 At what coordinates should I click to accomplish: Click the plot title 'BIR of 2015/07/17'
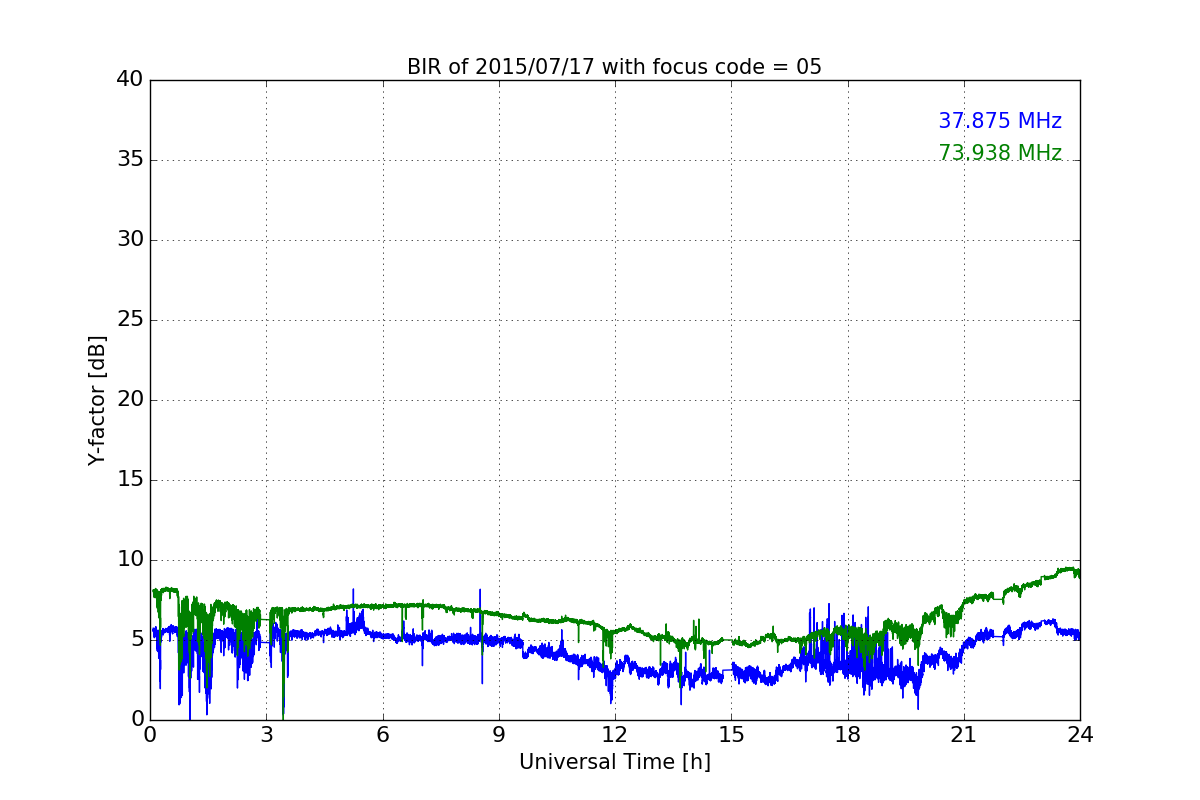(614, 67)
